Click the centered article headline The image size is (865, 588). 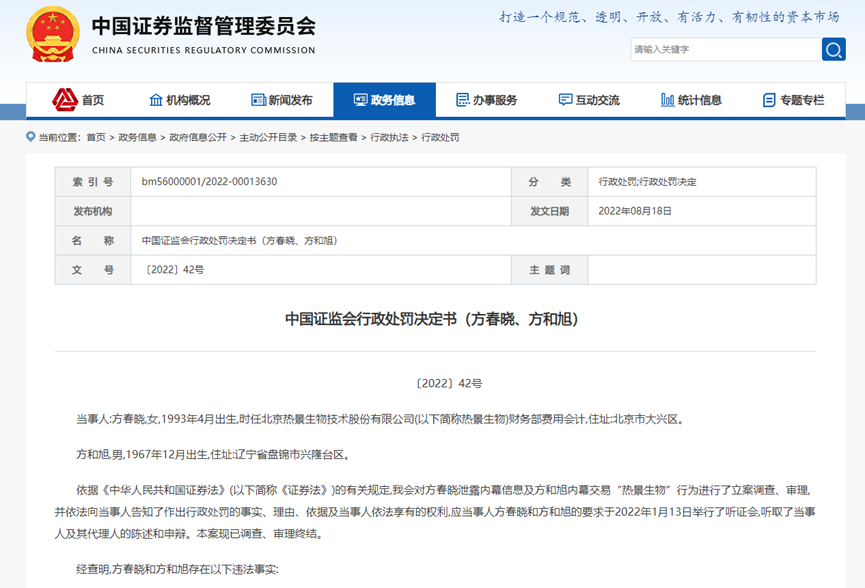pyautogui.click(x=431, y=319)
